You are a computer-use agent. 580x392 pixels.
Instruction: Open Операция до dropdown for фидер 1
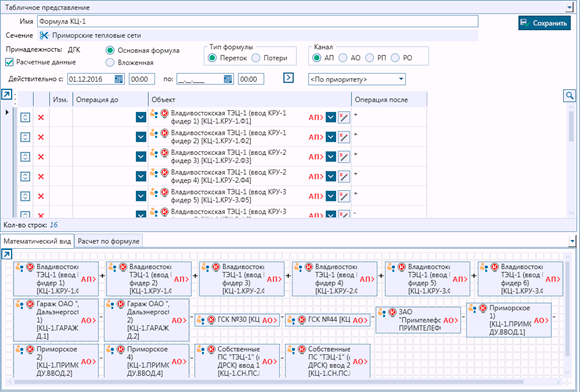coord(141,117)
